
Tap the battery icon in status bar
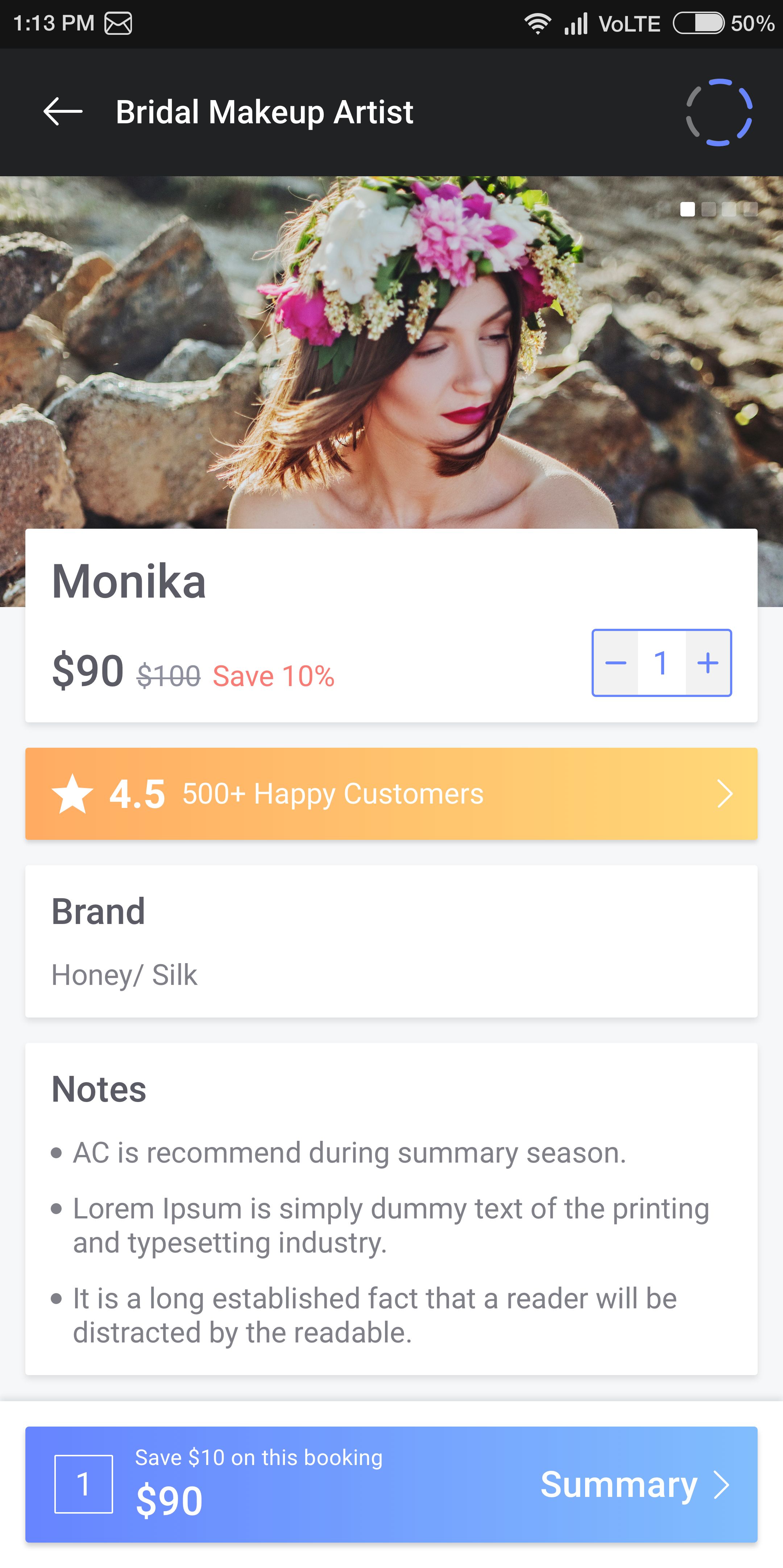[x=699, y=24]
